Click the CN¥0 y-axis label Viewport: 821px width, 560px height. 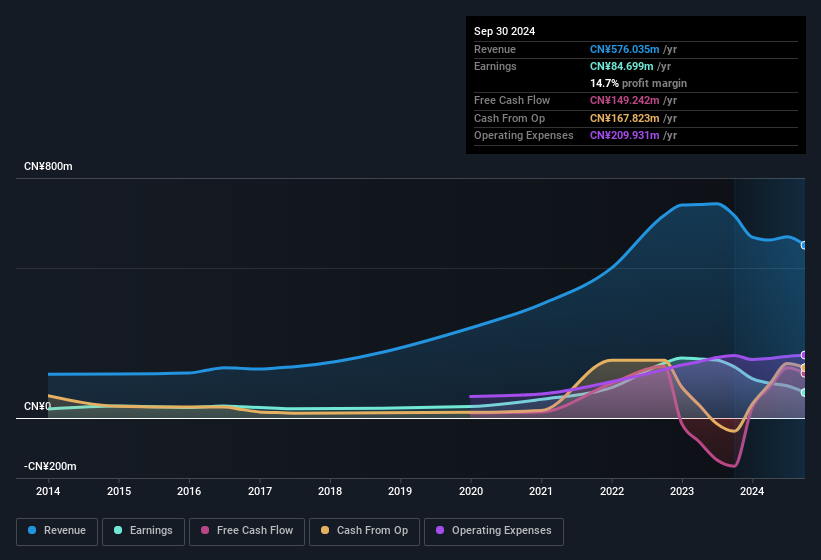click(37, 406)
